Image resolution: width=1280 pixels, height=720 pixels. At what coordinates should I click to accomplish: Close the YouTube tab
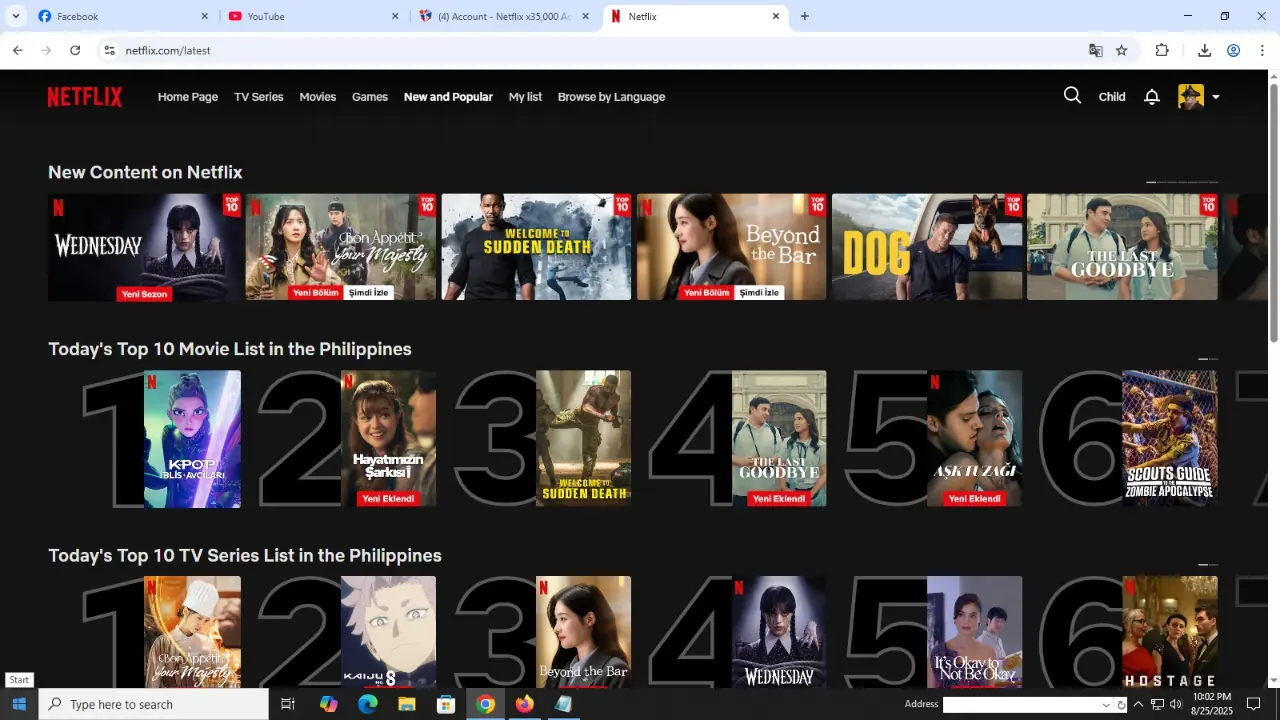tap(395, 16)
